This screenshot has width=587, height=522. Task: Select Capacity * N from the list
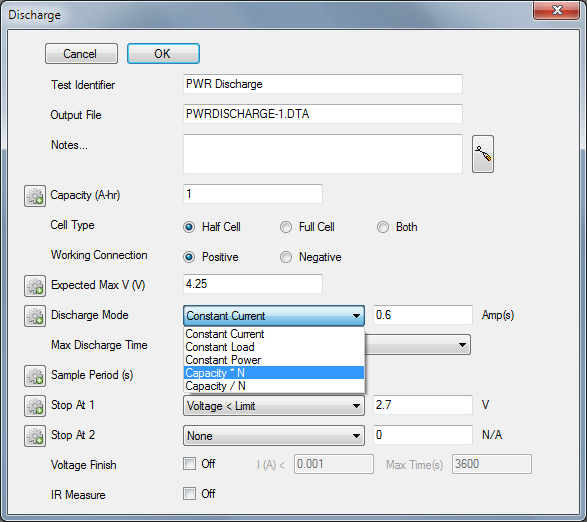pos(274,373)
